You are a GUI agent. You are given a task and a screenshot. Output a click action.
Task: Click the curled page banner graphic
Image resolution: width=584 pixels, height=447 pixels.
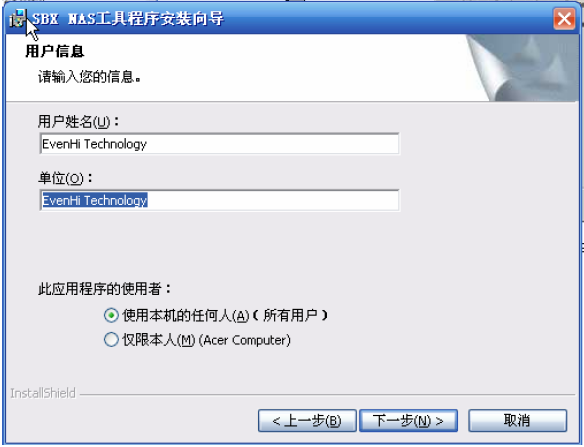pos(522,68)
